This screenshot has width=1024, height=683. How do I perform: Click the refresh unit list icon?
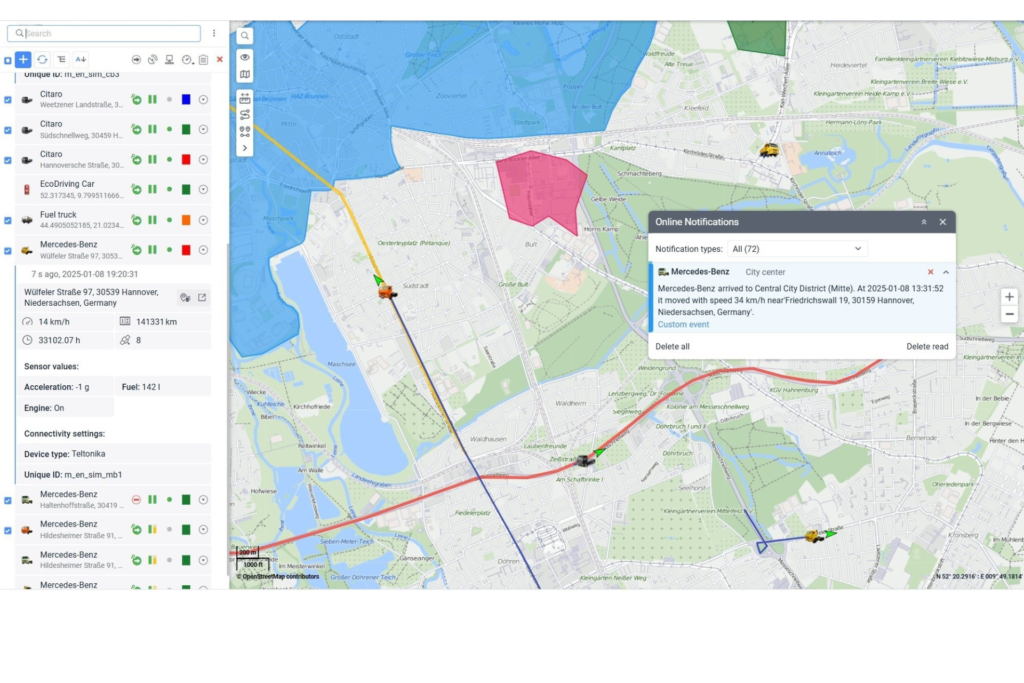42,60
